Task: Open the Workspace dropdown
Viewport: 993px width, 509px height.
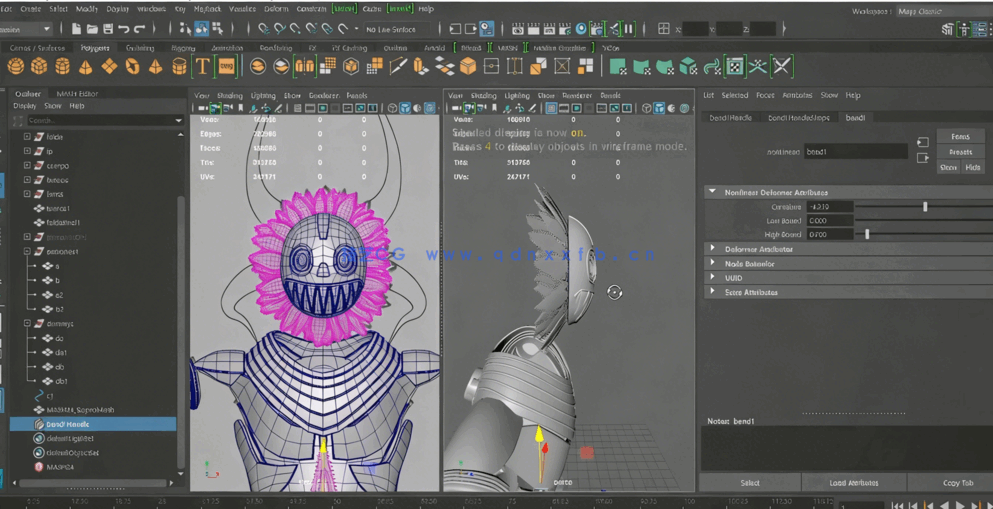Action: pos(920,11)
